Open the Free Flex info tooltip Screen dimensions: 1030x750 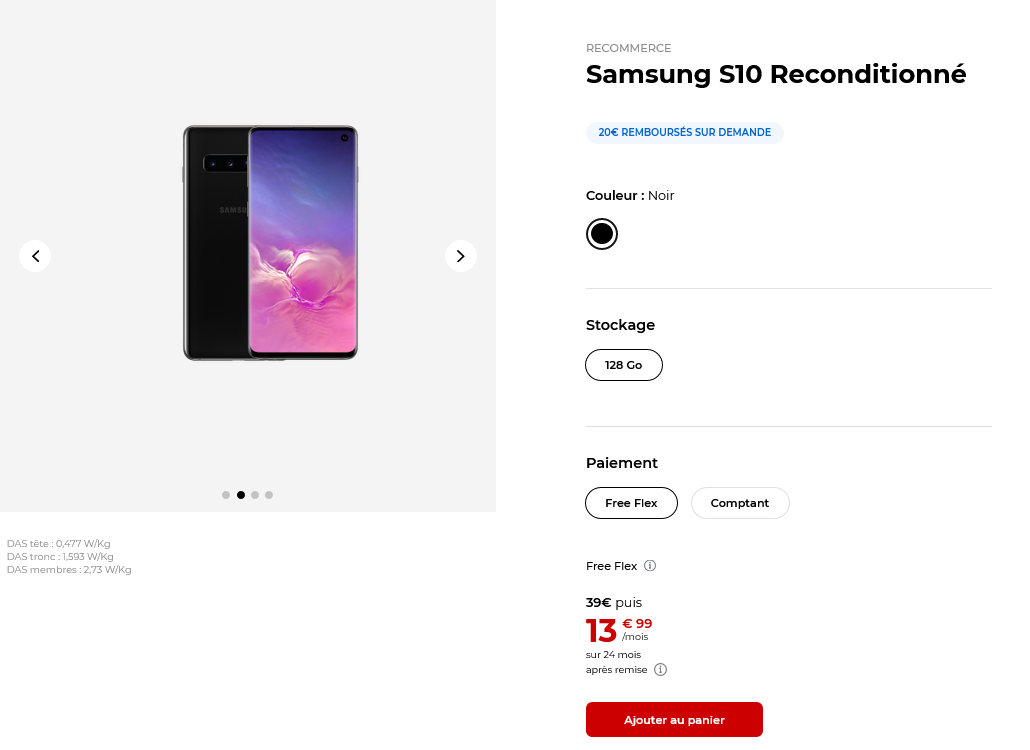[650, 566]
